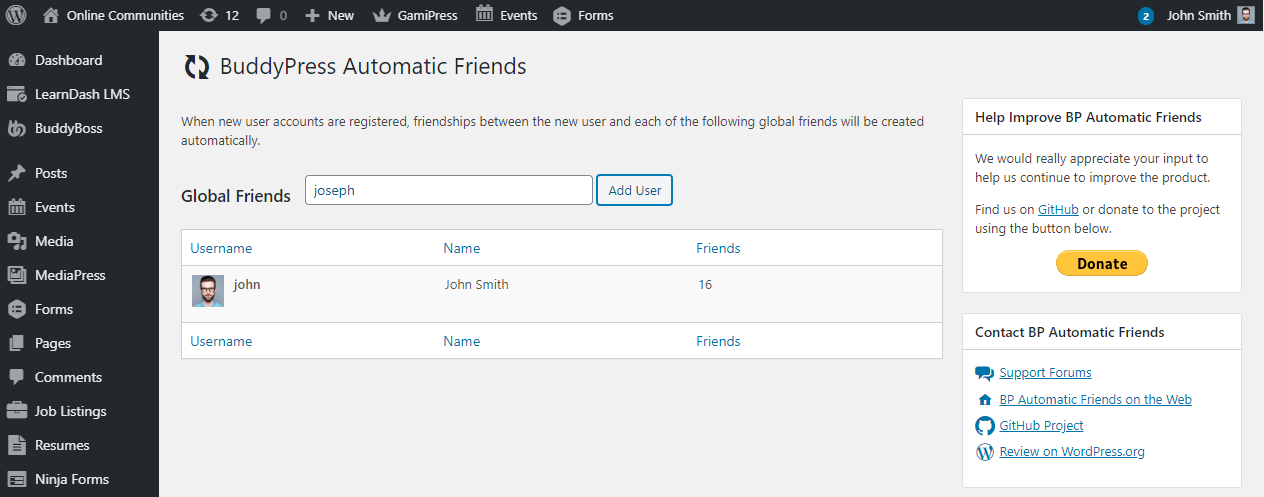The width and height of the screenshot is (1264, 497).
Task: Click john's avatar thumbnail in table
Action: pyautogui.click(x=208, y=291)
